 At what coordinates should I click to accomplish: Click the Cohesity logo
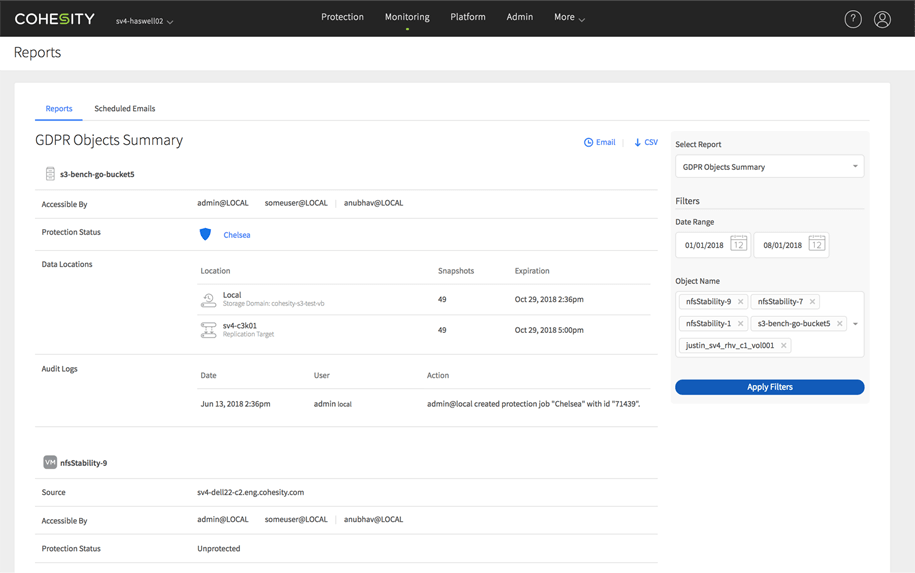[x=54, y=19]
